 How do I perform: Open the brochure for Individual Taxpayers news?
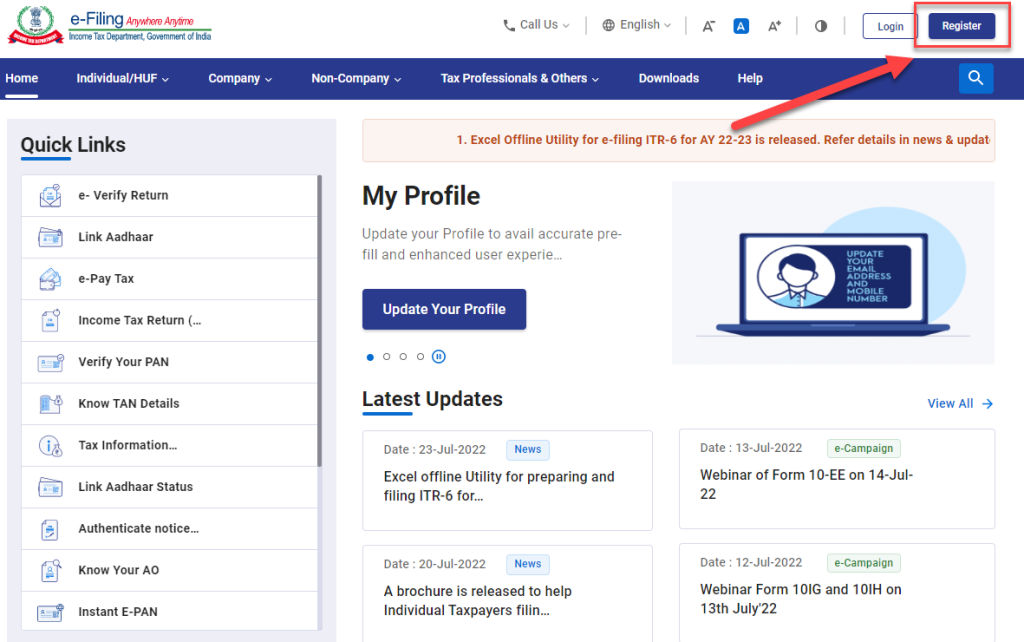[507, 593]
